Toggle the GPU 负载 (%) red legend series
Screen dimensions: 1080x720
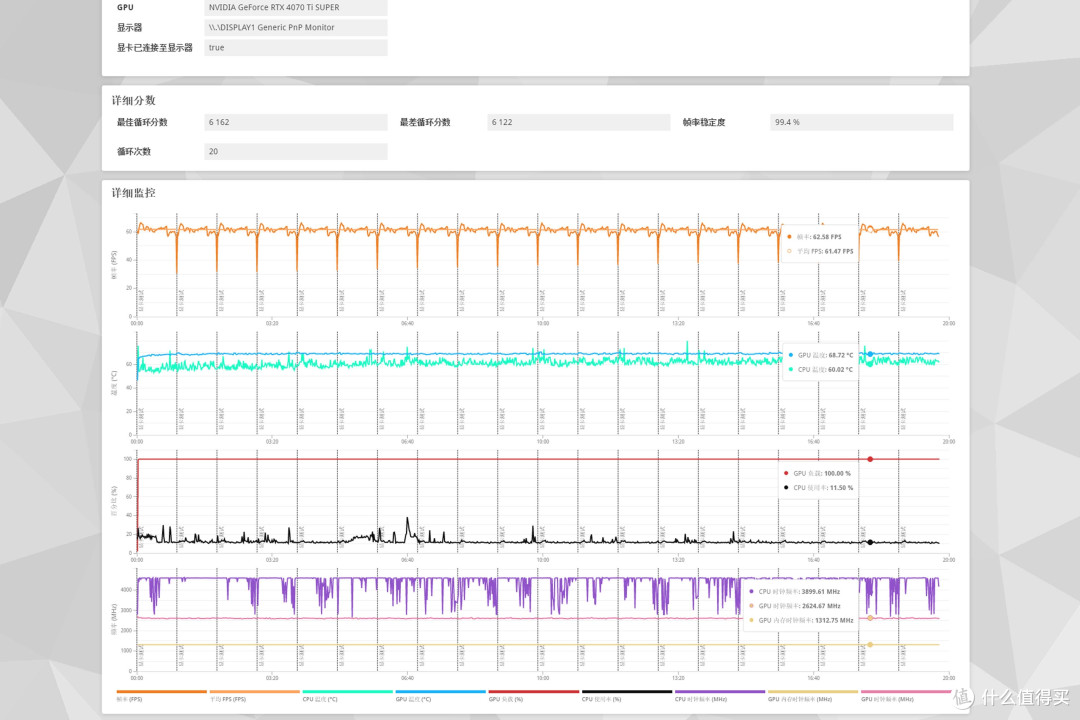[533, 695]
